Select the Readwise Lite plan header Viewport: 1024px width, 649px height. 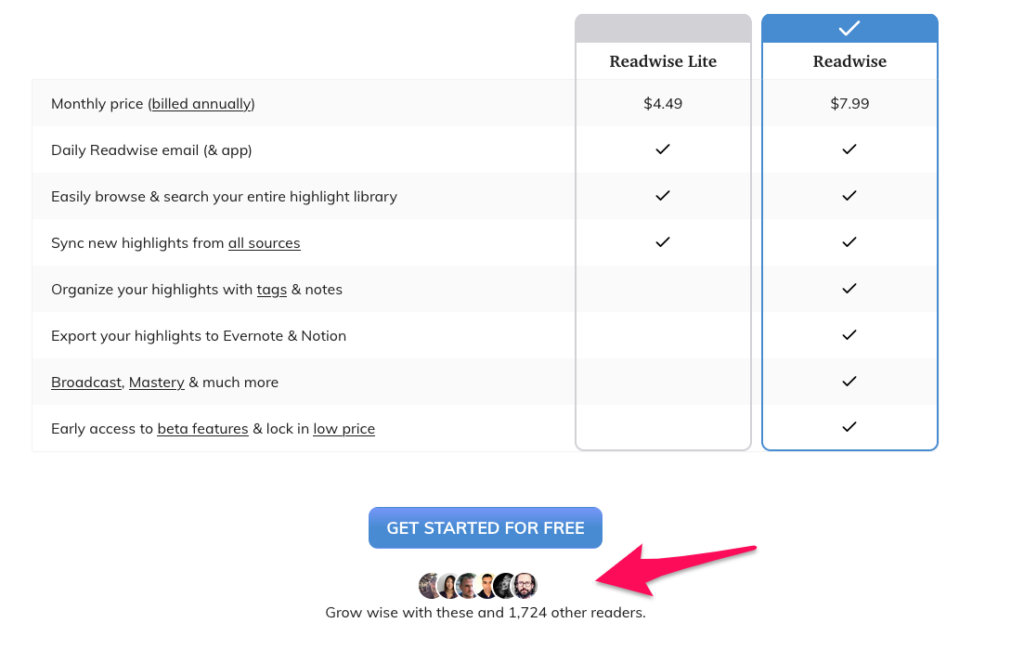click(x=663, y=61)
